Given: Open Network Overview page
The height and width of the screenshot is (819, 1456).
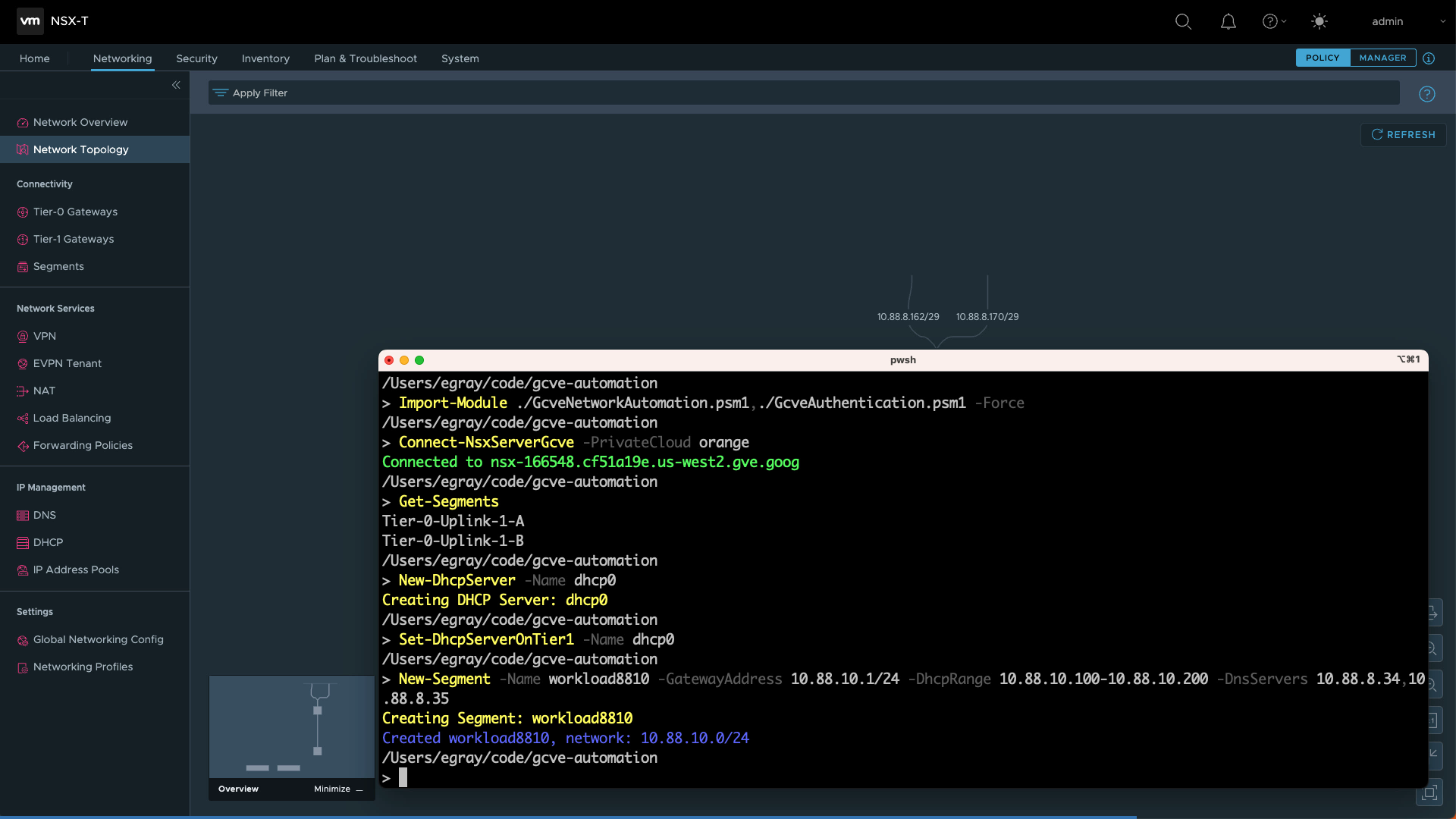Looking at the screenshot, I should coord(80,122).
